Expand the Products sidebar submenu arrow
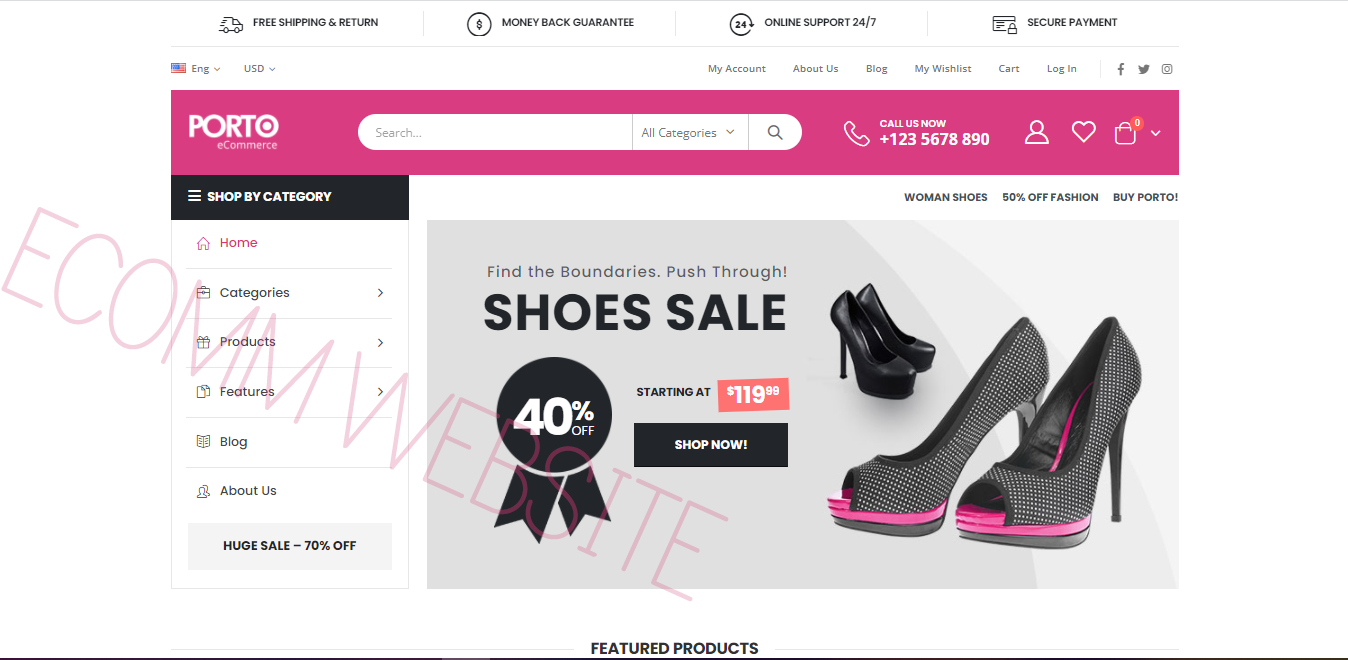Image resolution: width=1348 pixels, height=660 pixels. point(380,343)
